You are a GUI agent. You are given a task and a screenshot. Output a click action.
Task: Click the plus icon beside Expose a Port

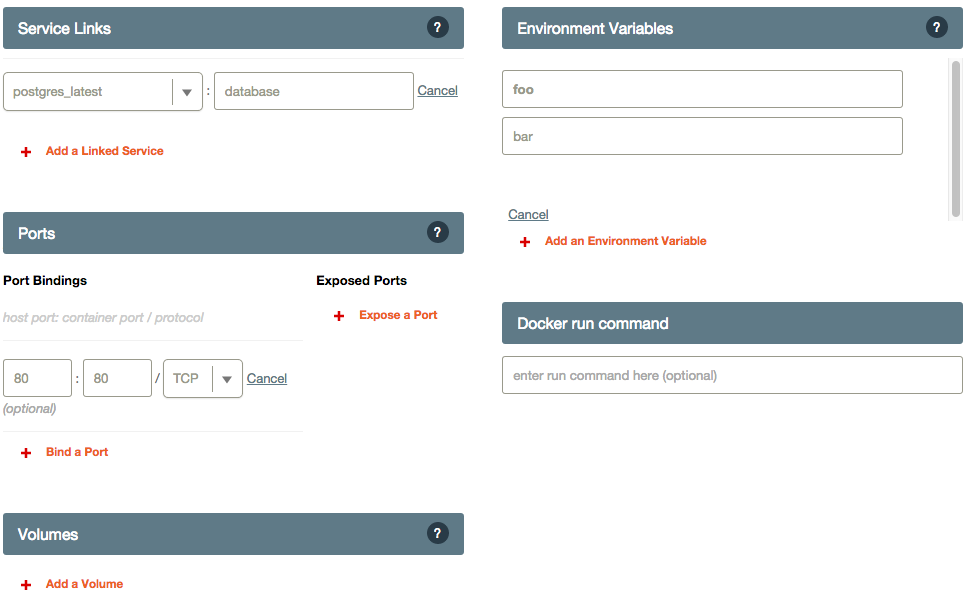tap(338, 315)
